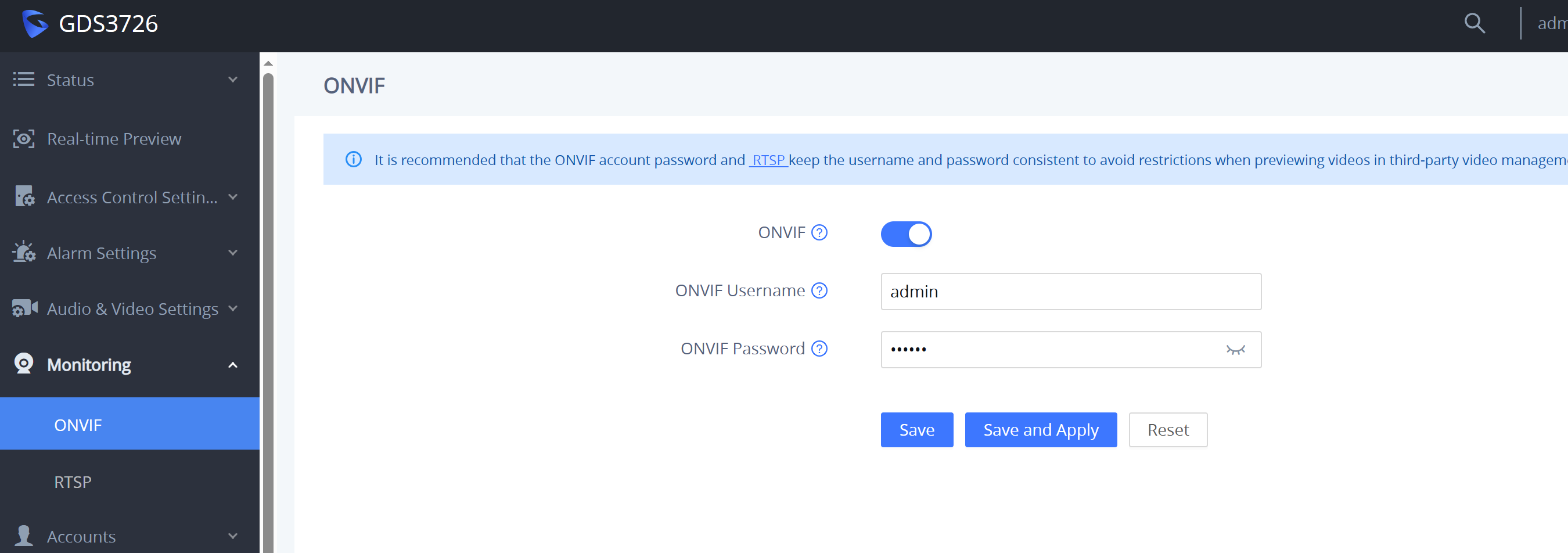Disable the ONVIF toggle switch

click(x=906, y=234)
